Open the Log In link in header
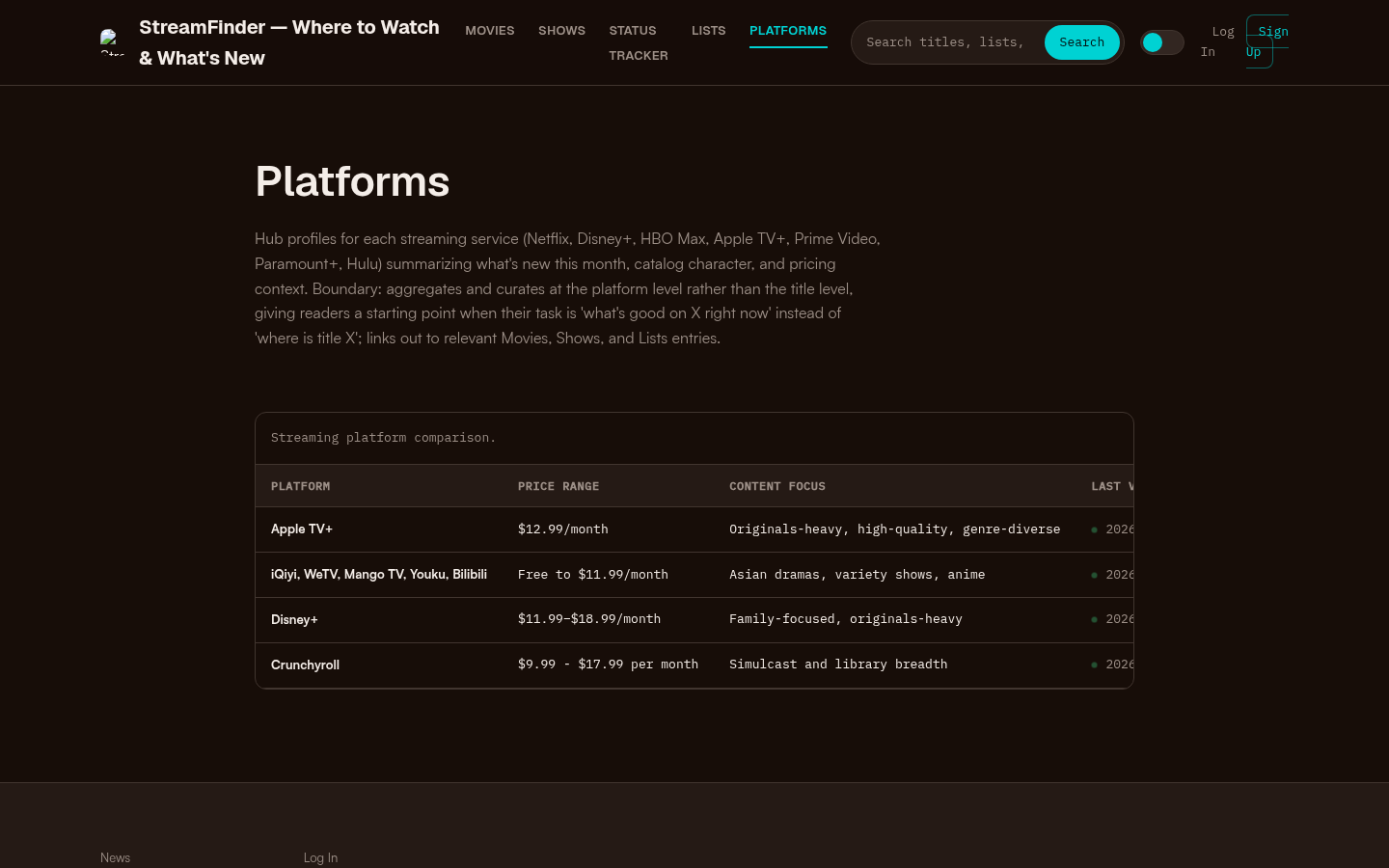 point(1217,41)
